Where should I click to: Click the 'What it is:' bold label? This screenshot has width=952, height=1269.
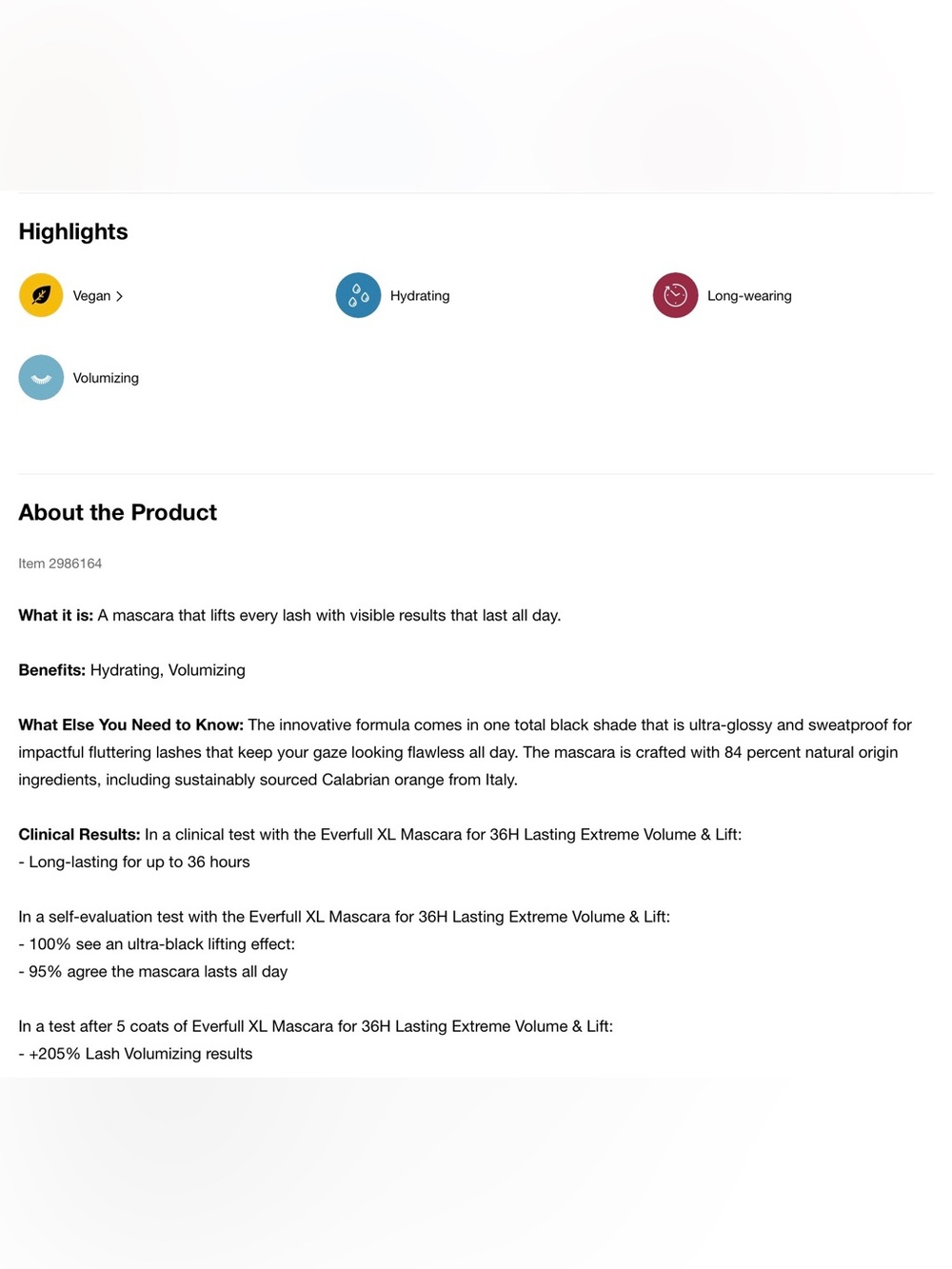55,615
